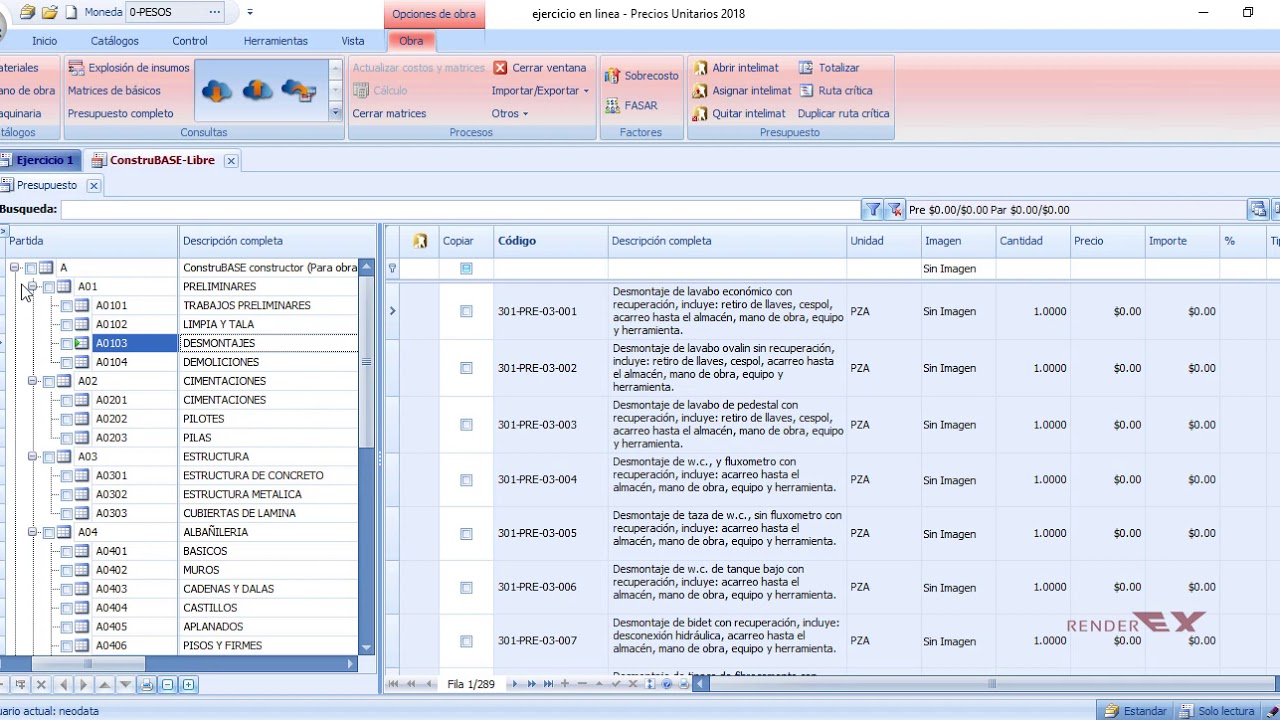Click Duplicar ruta crítica
This screenshot has width=1280, height=720.
(843, 114)
